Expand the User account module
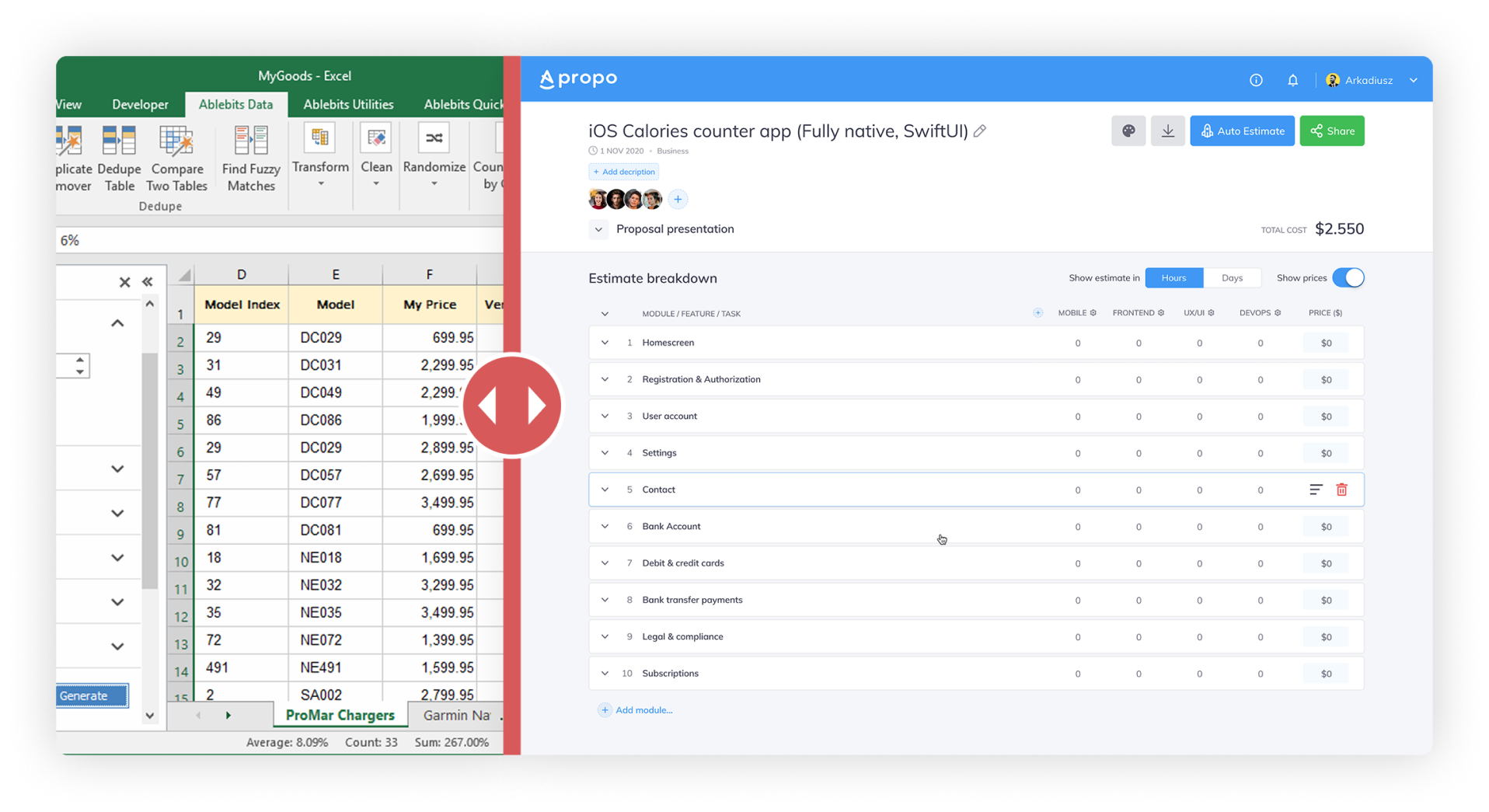The height and width of the screenshot is (812, 1489). tap(605, 416)
